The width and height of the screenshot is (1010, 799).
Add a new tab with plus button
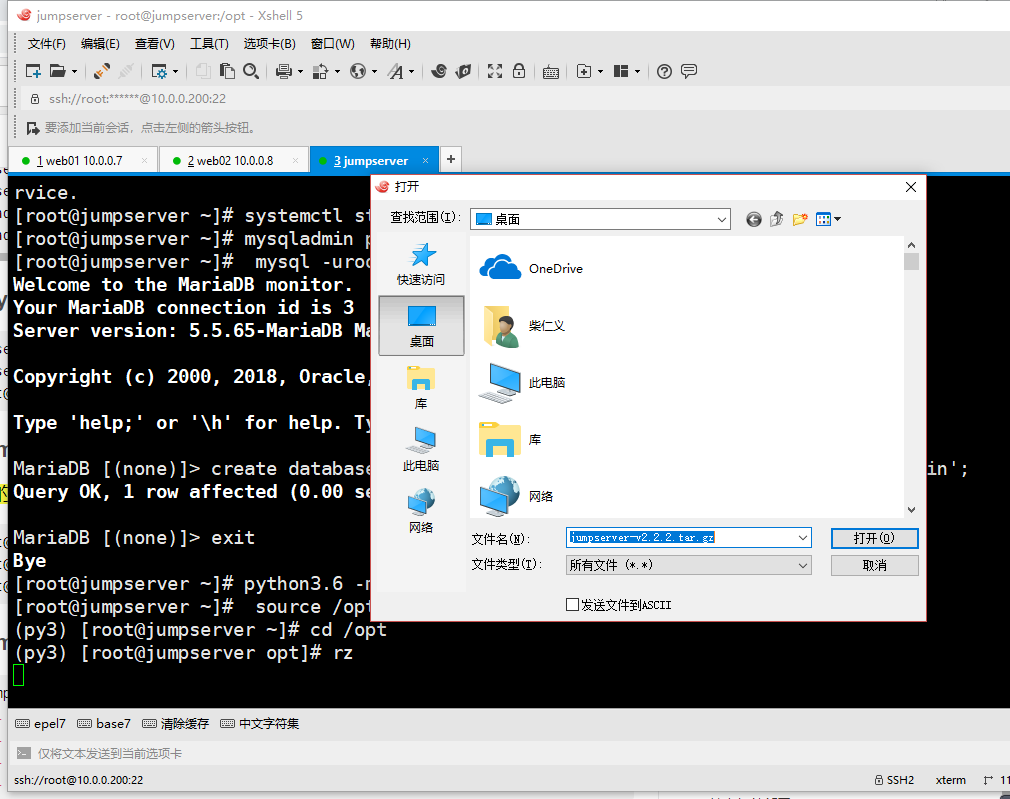pyautogui.click(x=451, y=159)
